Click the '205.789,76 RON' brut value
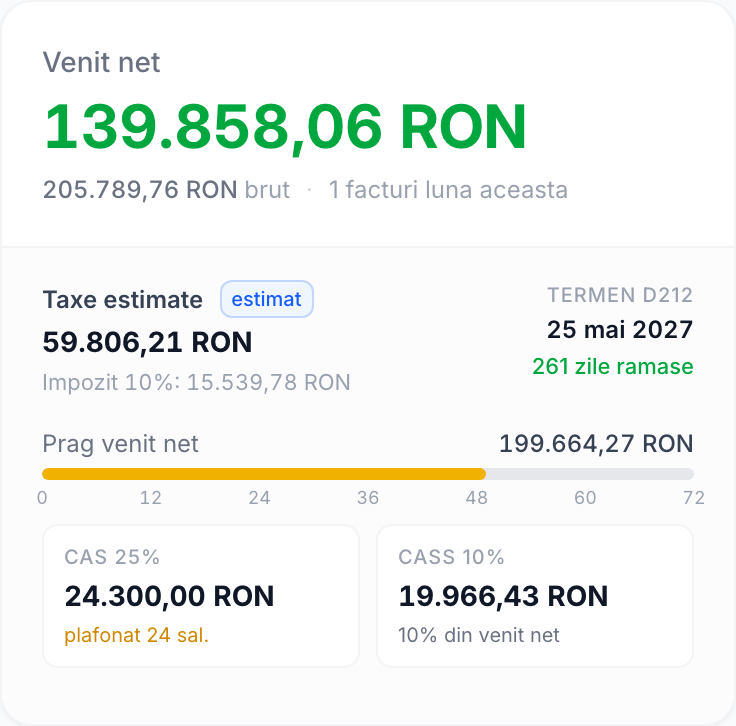Screen dimensions: 736x726 [140, 190]
